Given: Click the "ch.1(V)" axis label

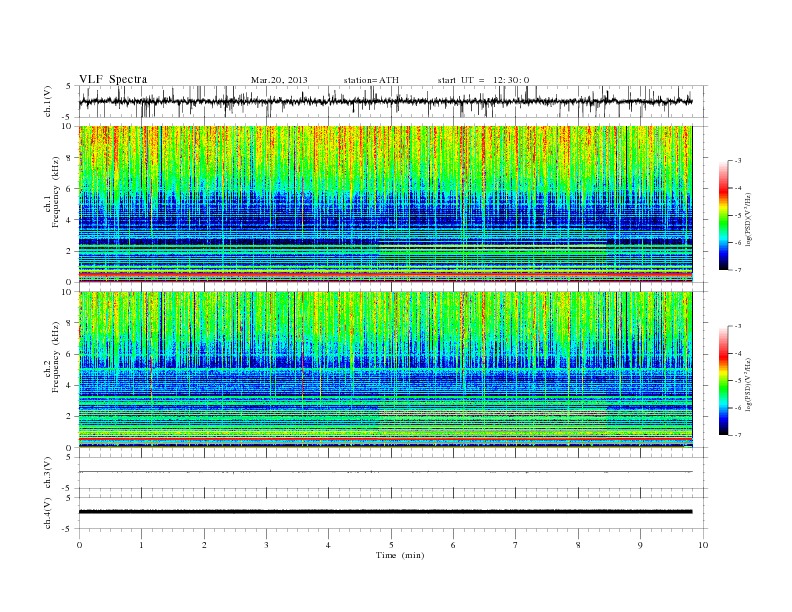Looking at the screenshot, I should point(48,101).
